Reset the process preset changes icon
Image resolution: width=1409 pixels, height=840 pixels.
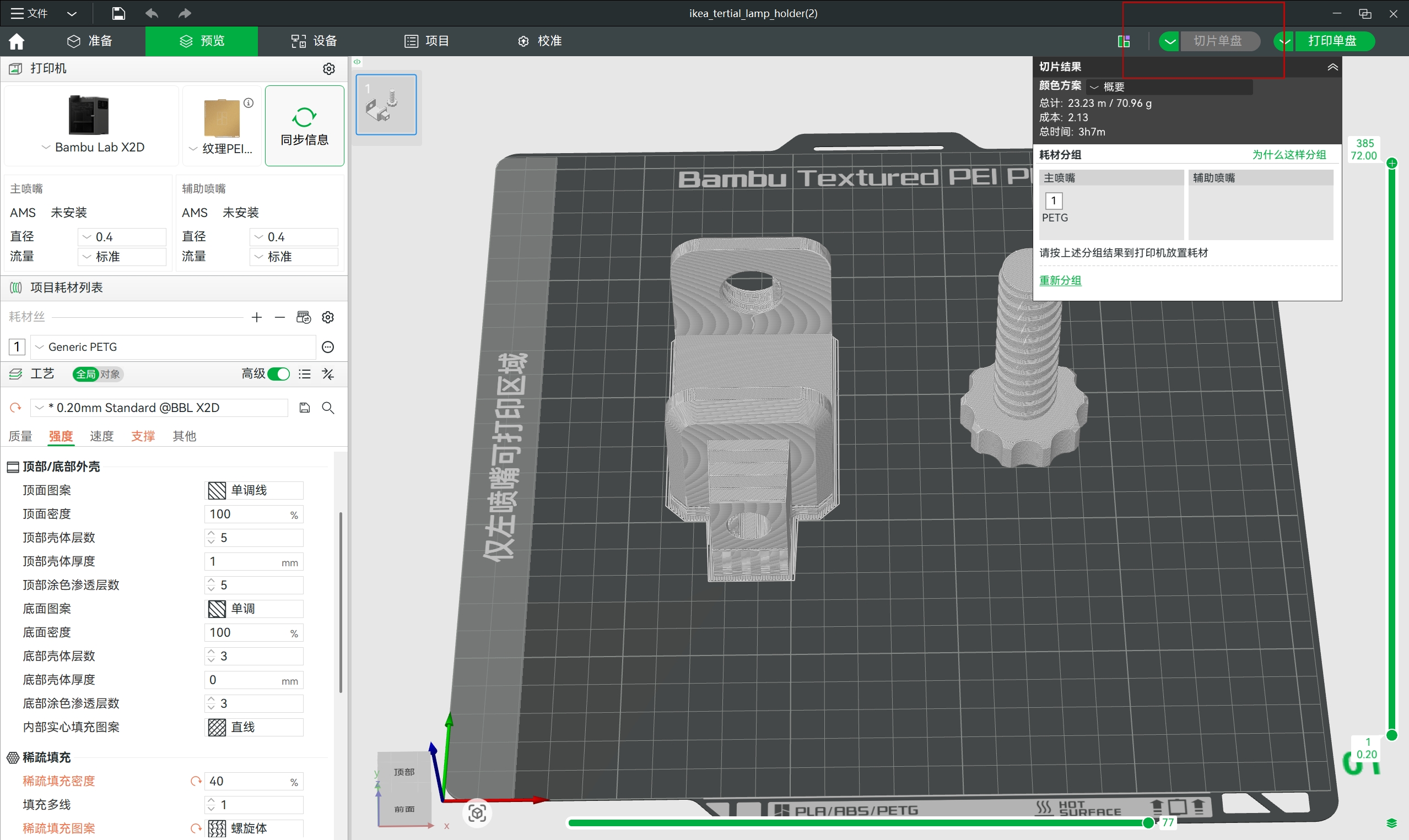point(16,408)
